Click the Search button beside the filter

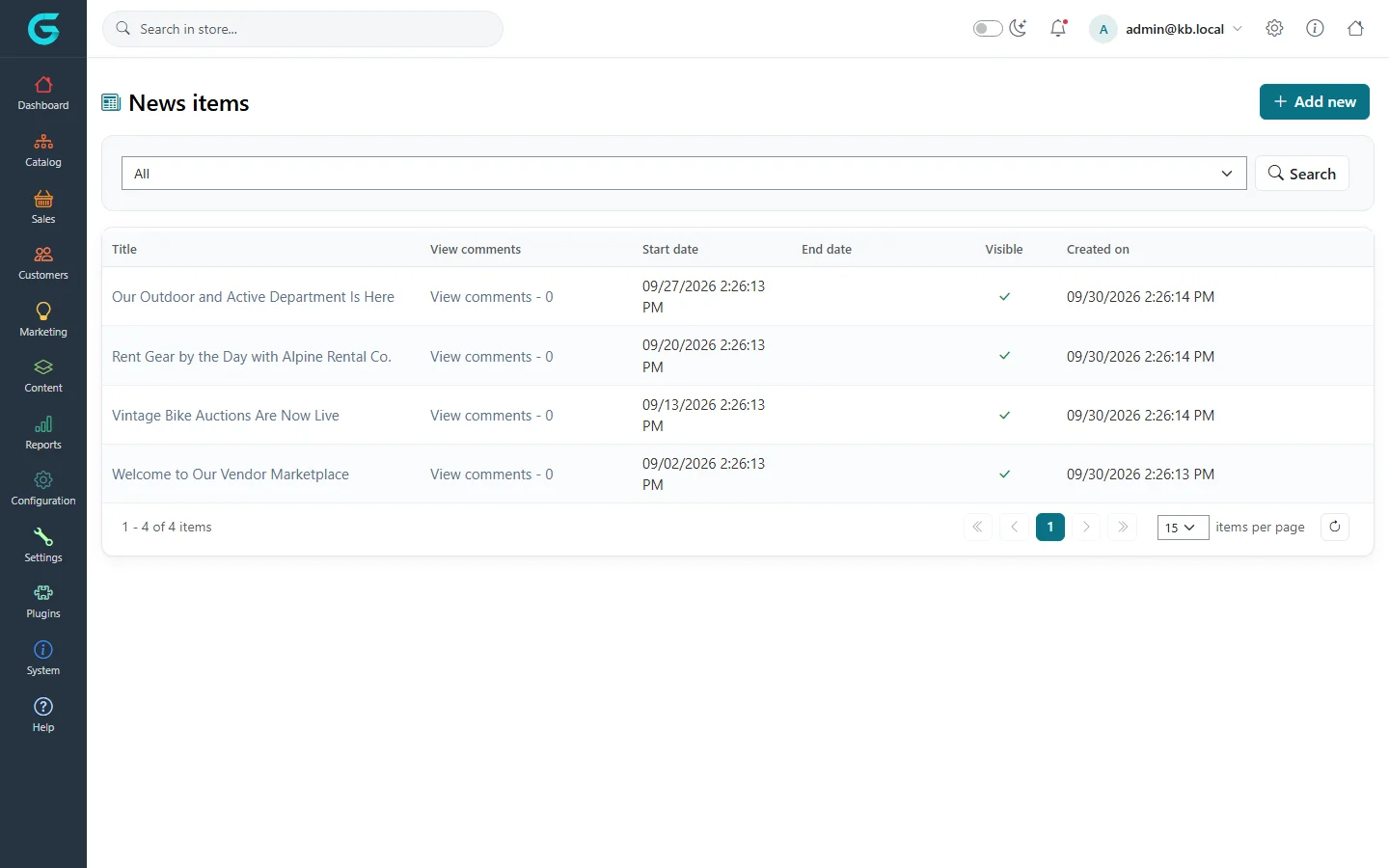[1301, 174]
